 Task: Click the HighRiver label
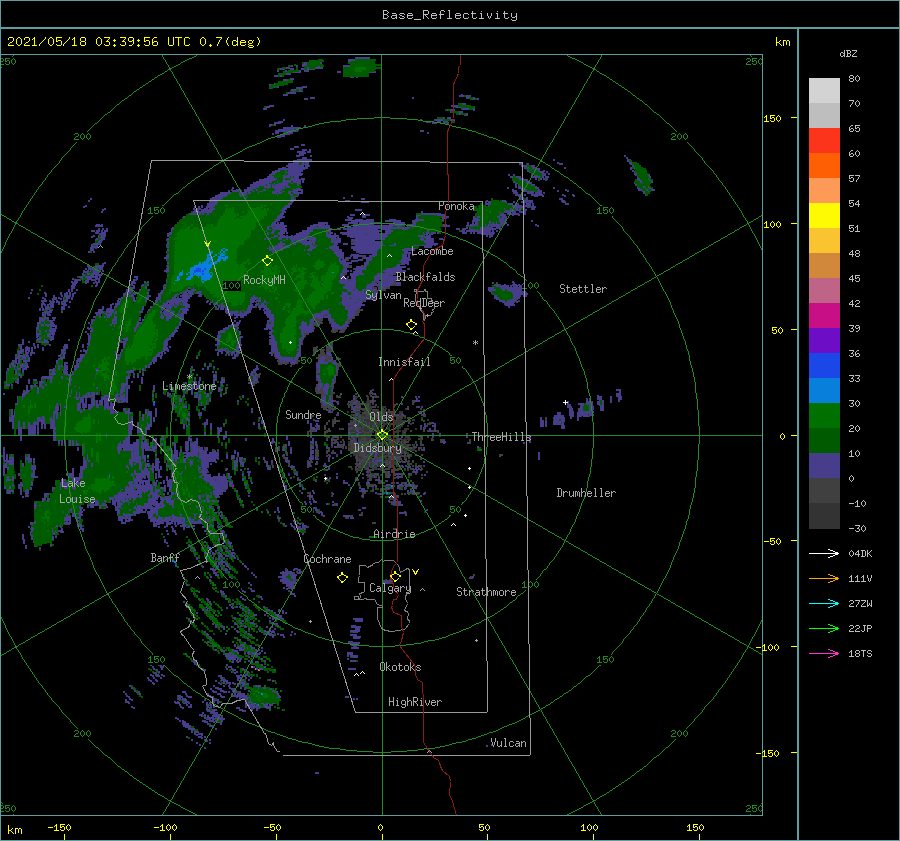point(415,703)
